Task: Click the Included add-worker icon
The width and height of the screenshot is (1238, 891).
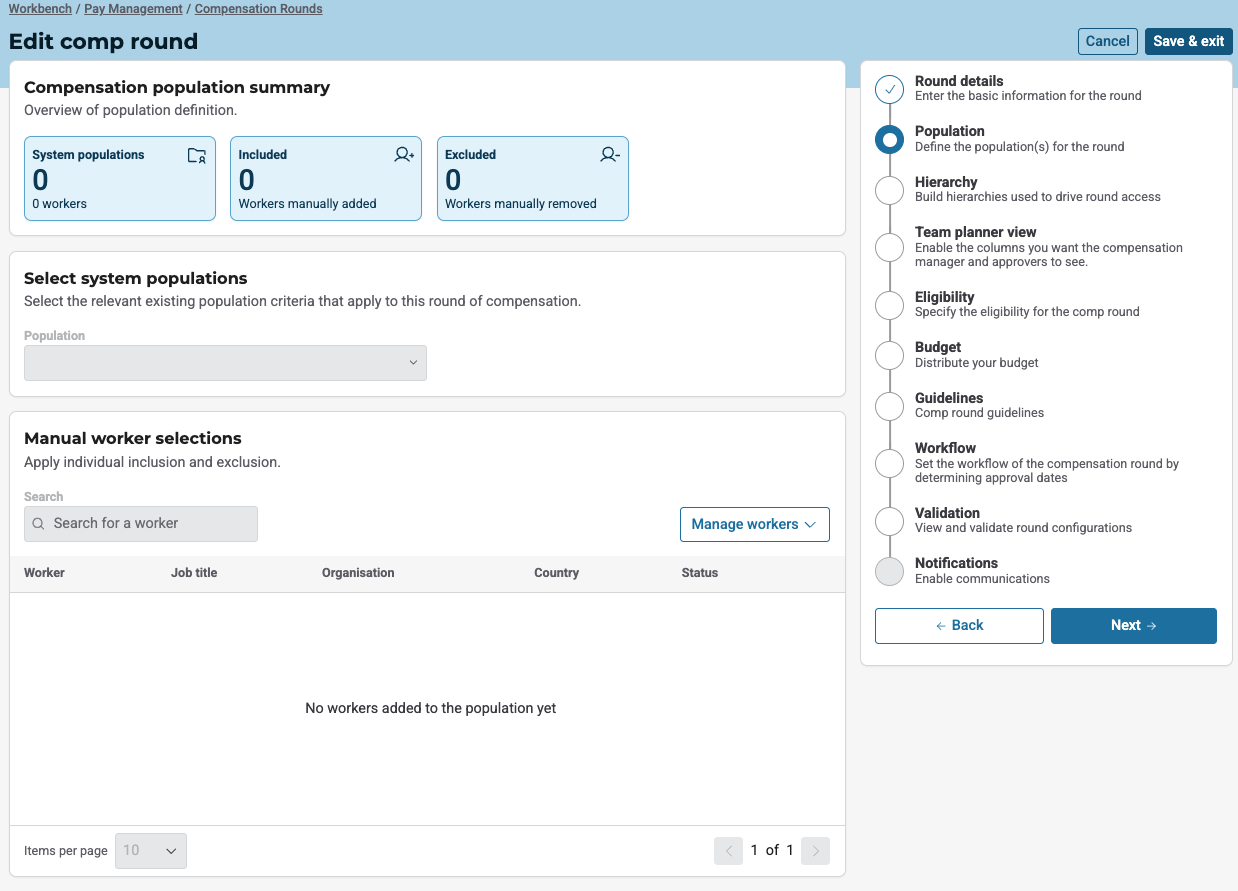Action: point(404,155)
